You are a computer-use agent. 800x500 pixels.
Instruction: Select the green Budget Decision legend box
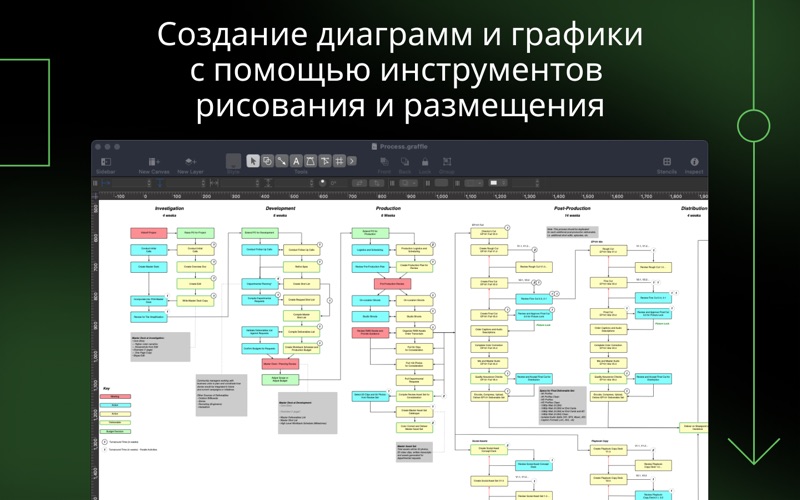coord(115,431)
